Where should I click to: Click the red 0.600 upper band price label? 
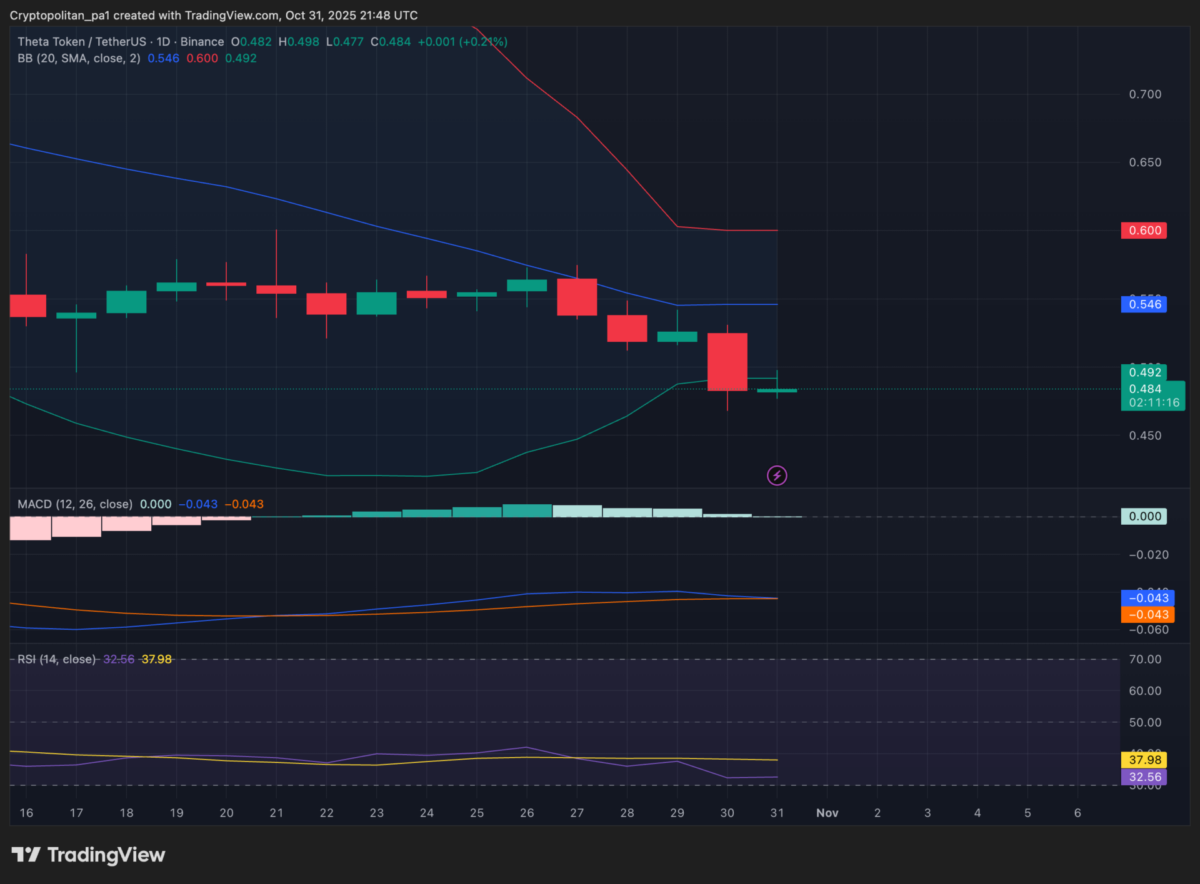[x=1144, y=230]
